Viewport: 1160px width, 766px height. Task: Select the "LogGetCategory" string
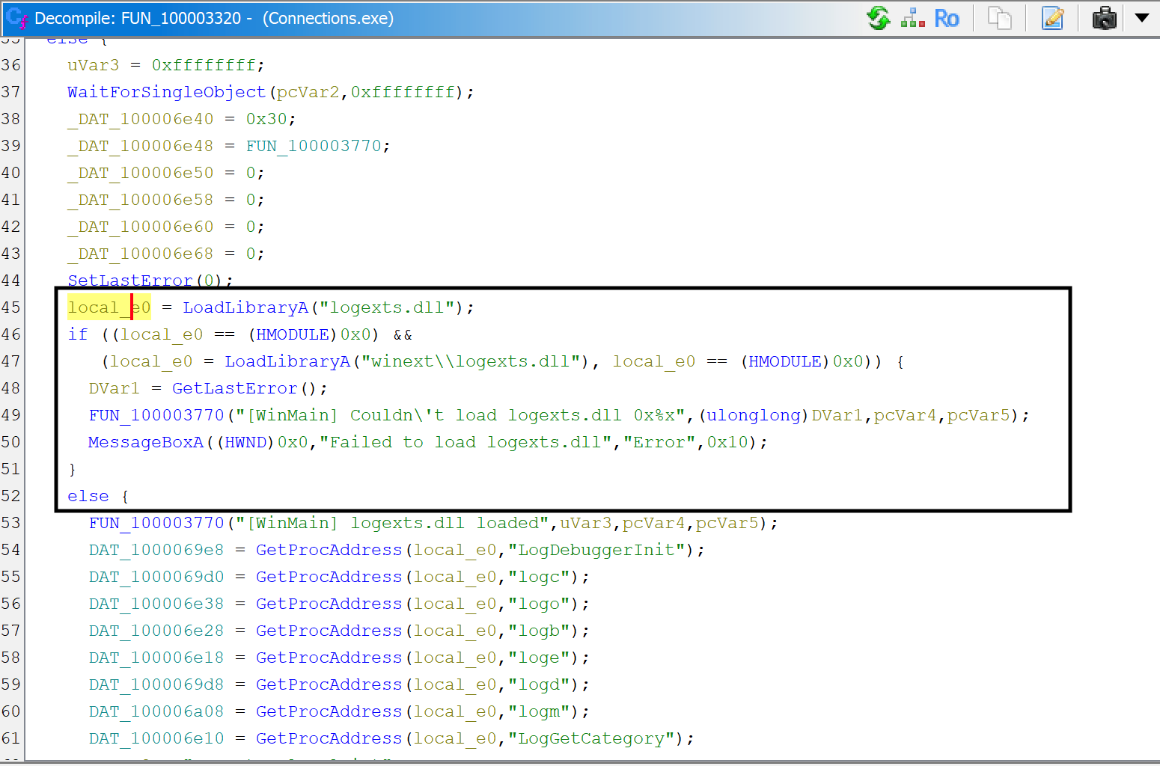coord(591,739)
